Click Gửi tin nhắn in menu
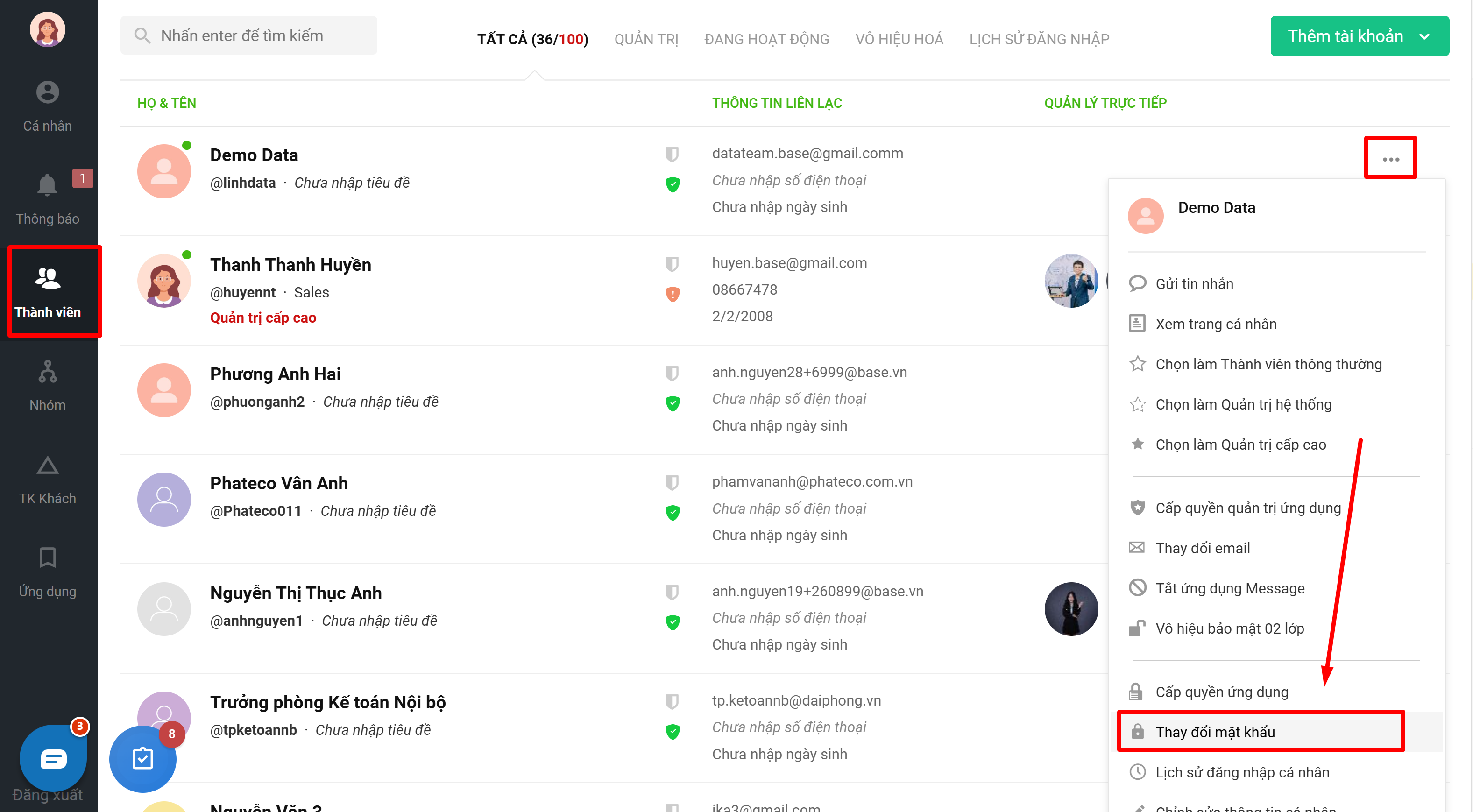The image size is (1473, 812). pos(1194,283)
